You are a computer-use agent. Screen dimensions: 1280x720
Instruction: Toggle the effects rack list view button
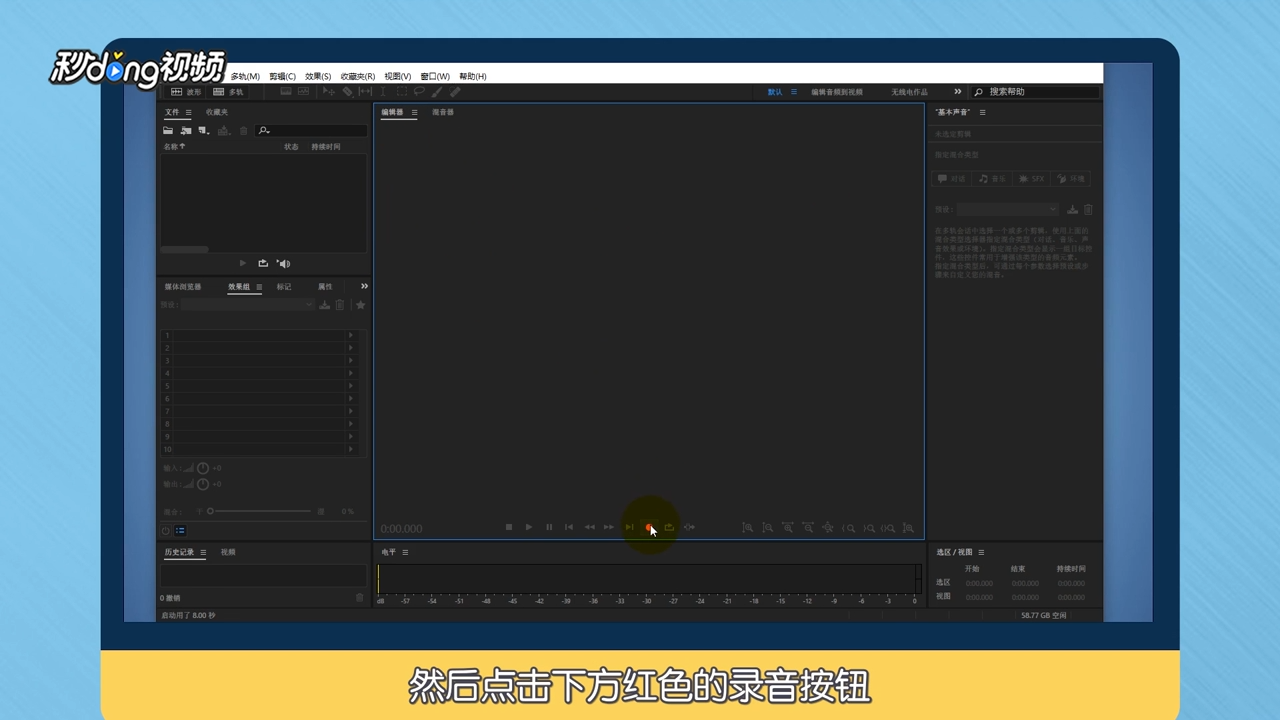click(x=180, y=531)
